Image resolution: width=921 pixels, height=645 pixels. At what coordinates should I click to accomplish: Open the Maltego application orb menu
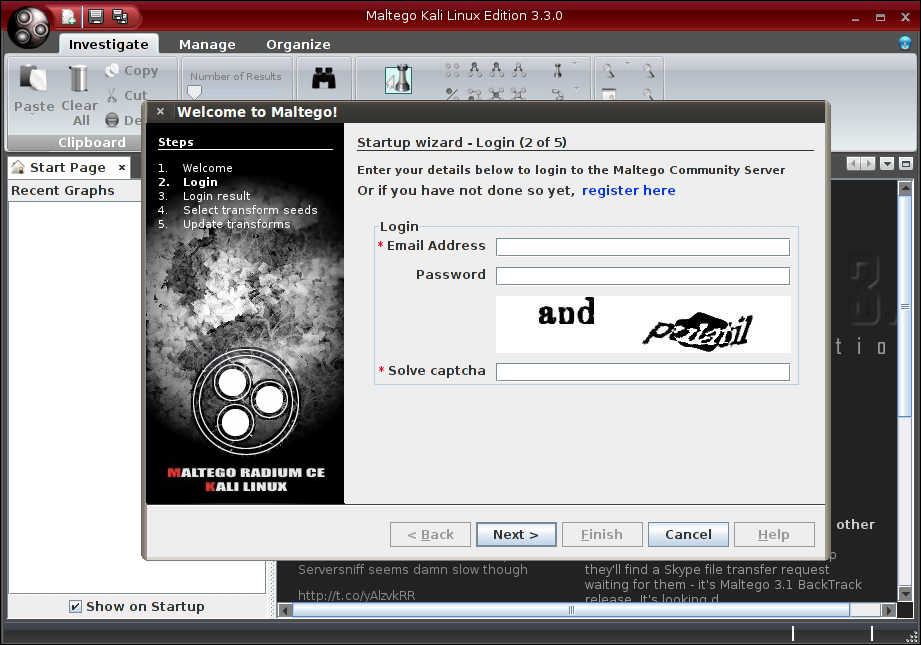(29, 27)
